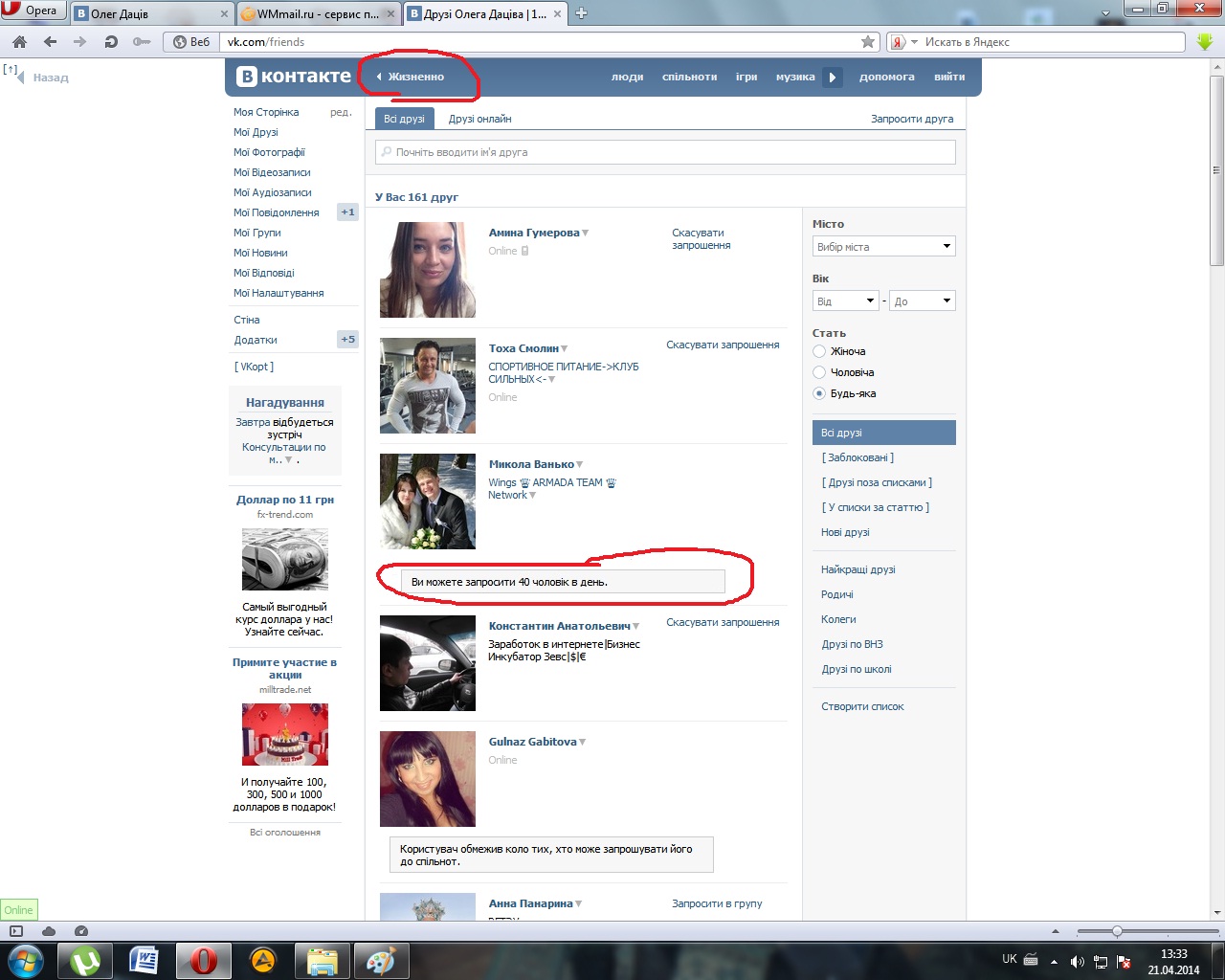Open Yandex search engine dropdown arrow
The image size is (1225, 980).
click(x=915, y=42)
